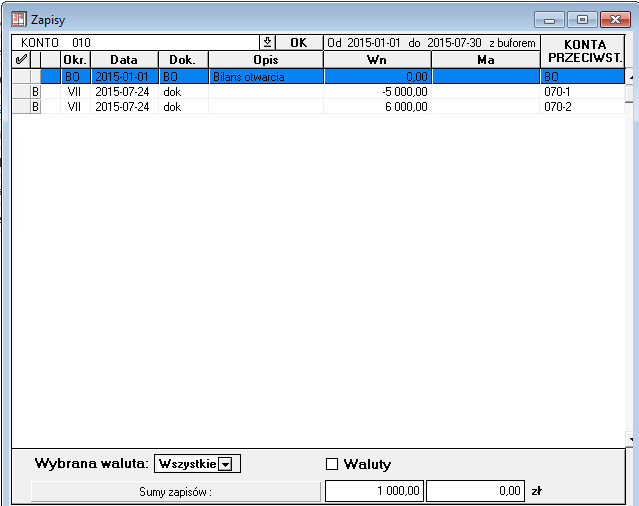Click the checkmark column header icon
This screenshot has width=639, height=506.
click(x=21, y=59)
